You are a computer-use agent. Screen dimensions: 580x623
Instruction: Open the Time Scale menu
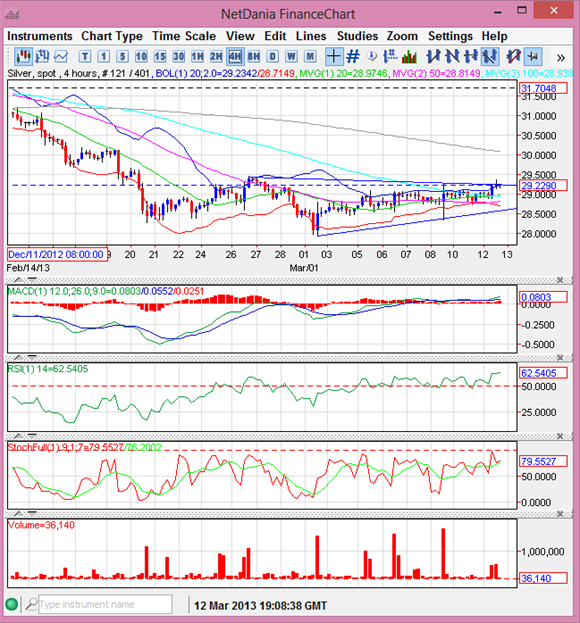(x=184, y=36)
